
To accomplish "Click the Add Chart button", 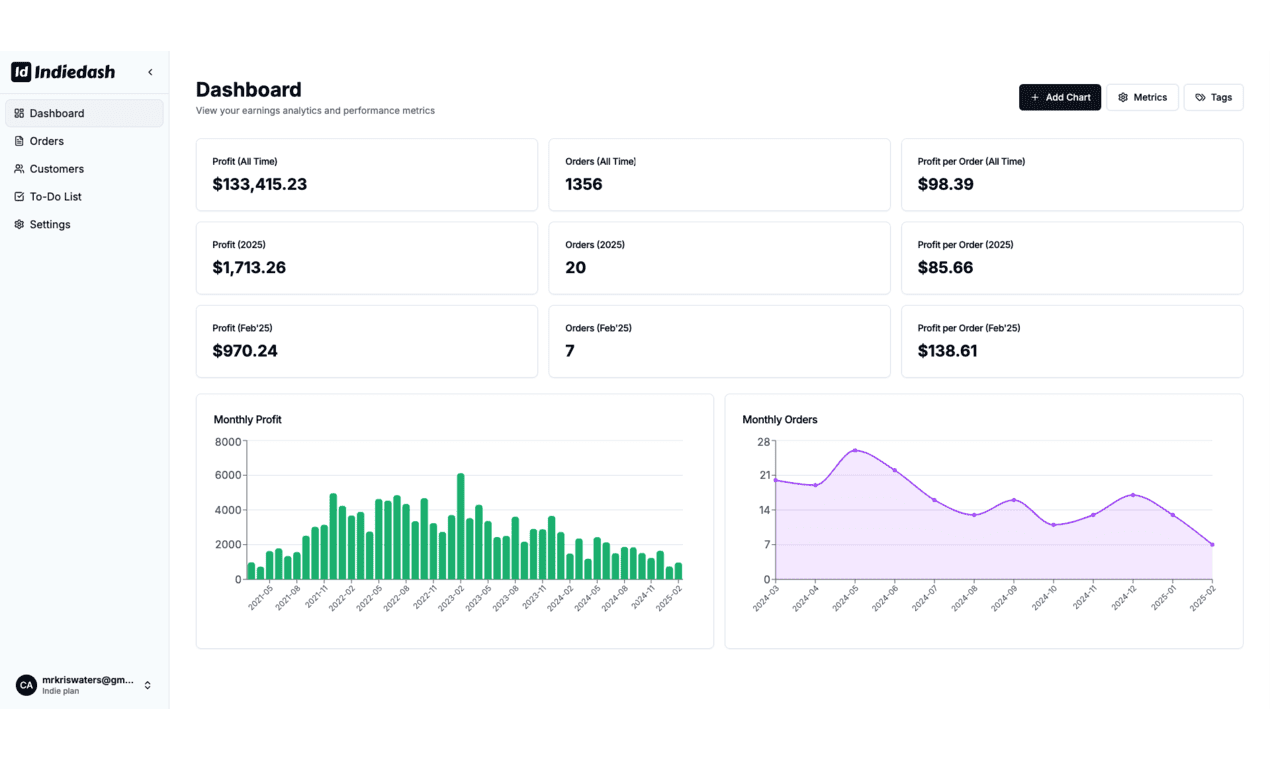I will (x=1060, y=97).
